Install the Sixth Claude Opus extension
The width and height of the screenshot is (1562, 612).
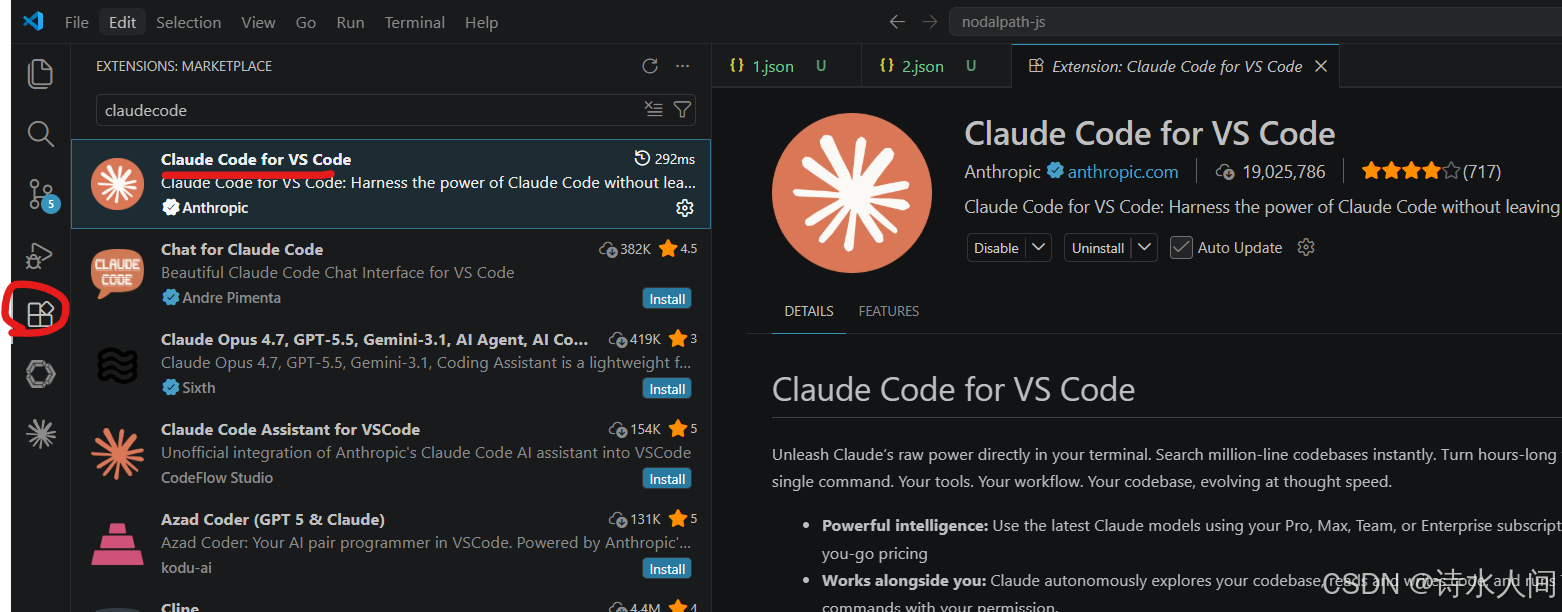pyautogui.click(x=667, y=389)
